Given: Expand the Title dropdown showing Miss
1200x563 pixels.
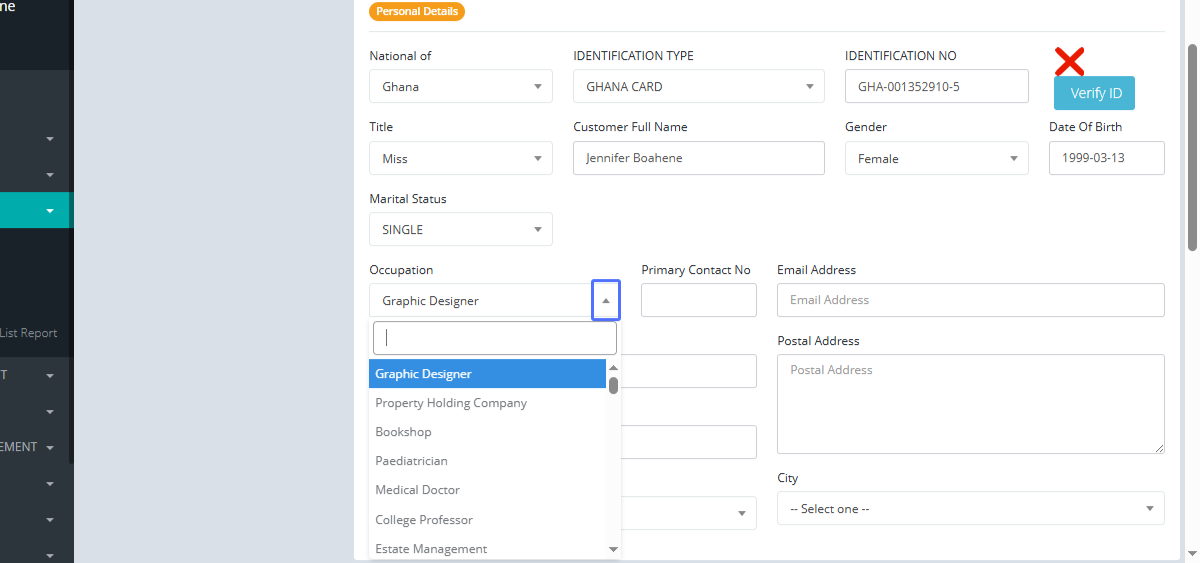Looking at the screenshot, I should (460, 159).
